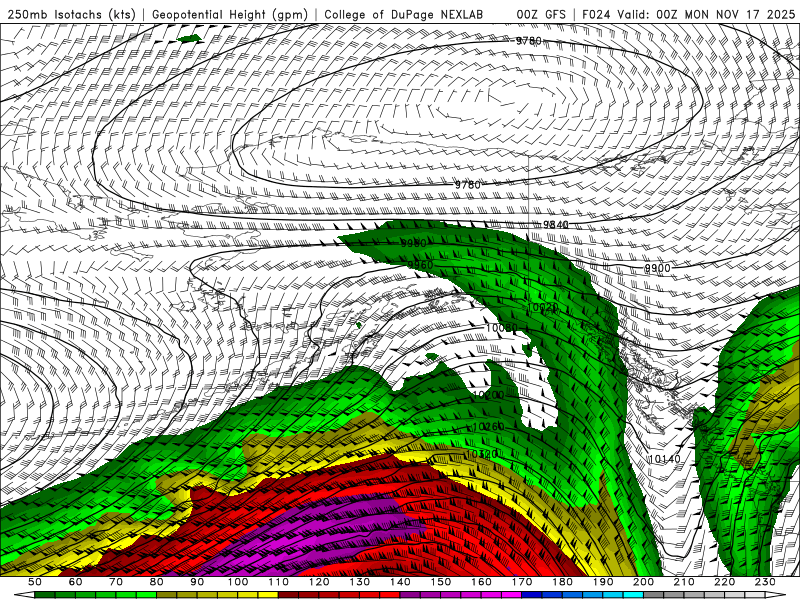Click 'College of DuPage NEXLAB' in the header

tap(404, 15)
